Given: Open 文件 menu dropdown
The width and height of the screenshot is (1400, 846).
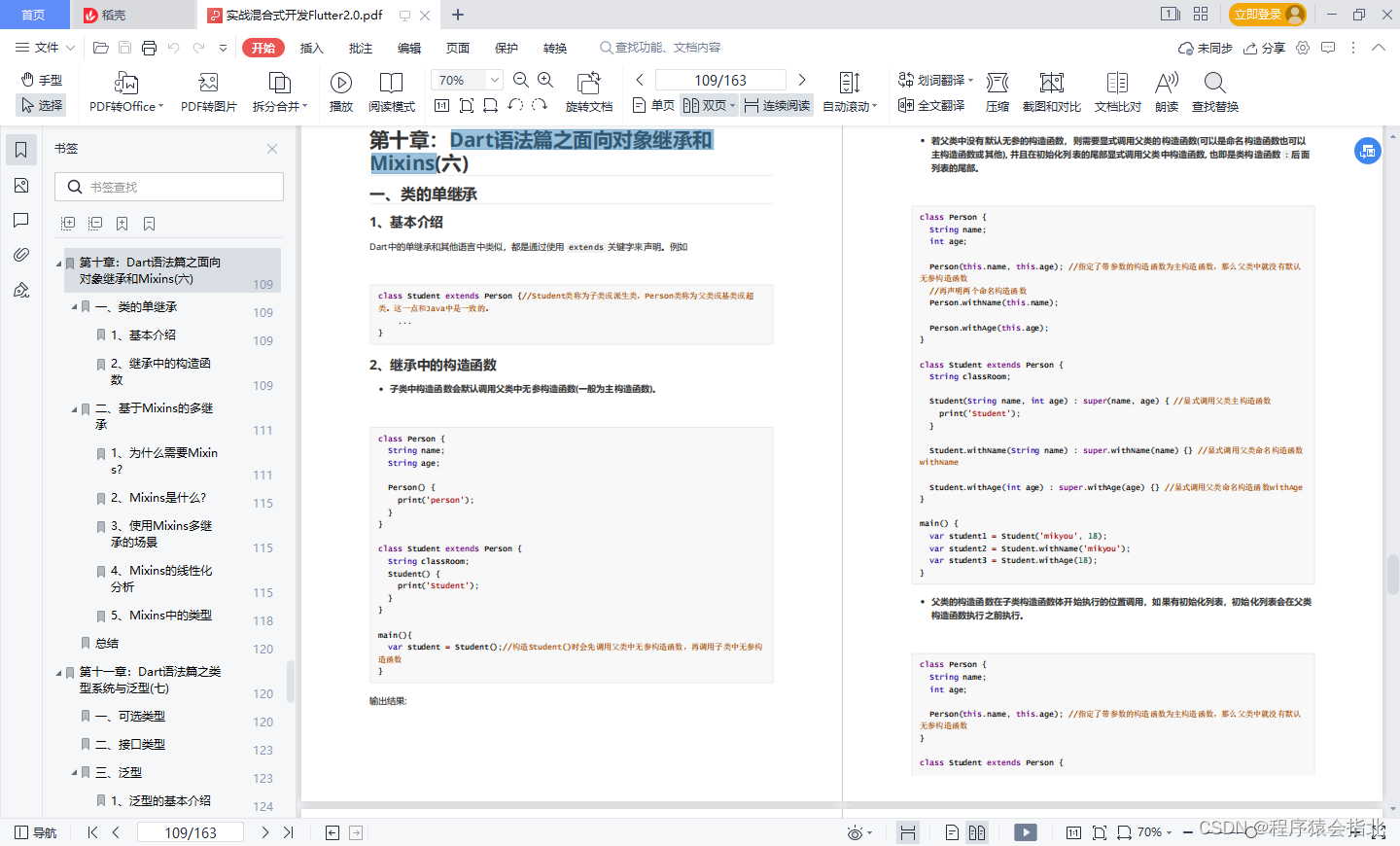Looking at the screenshot, I should pos(45,48).
